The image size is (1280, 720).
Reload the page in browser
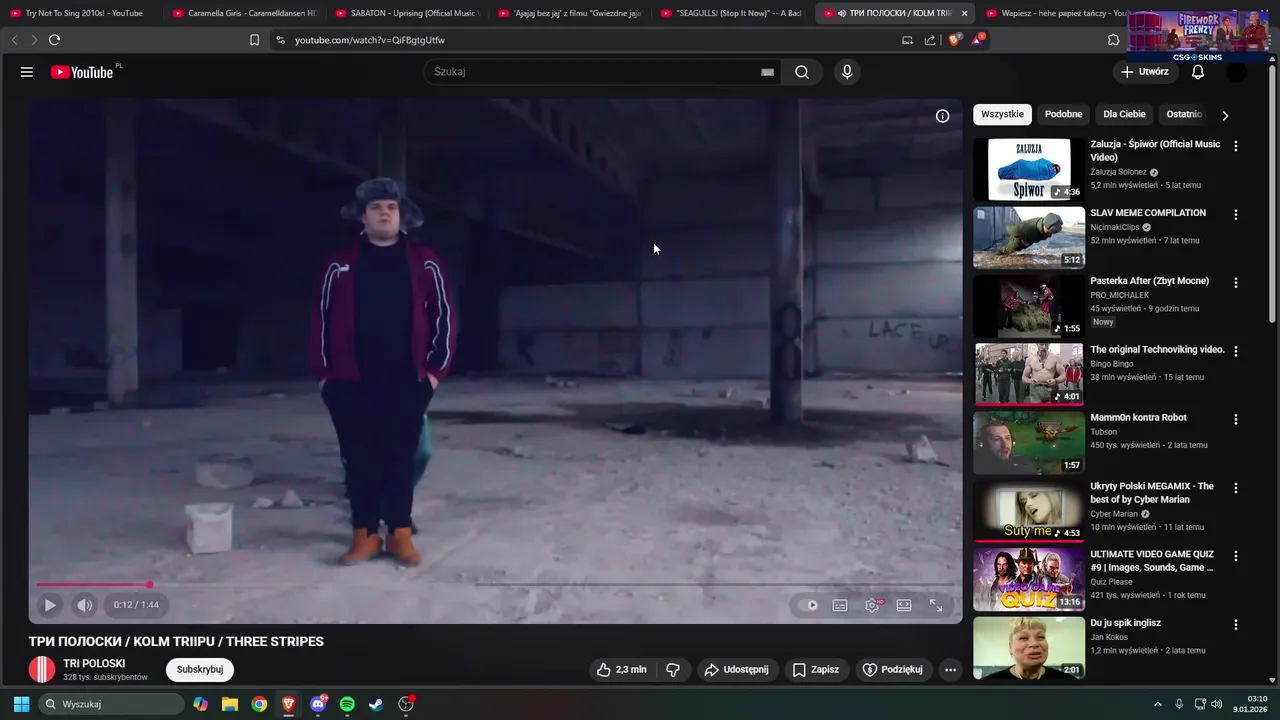pyautogui.click(x=54, y=40)
